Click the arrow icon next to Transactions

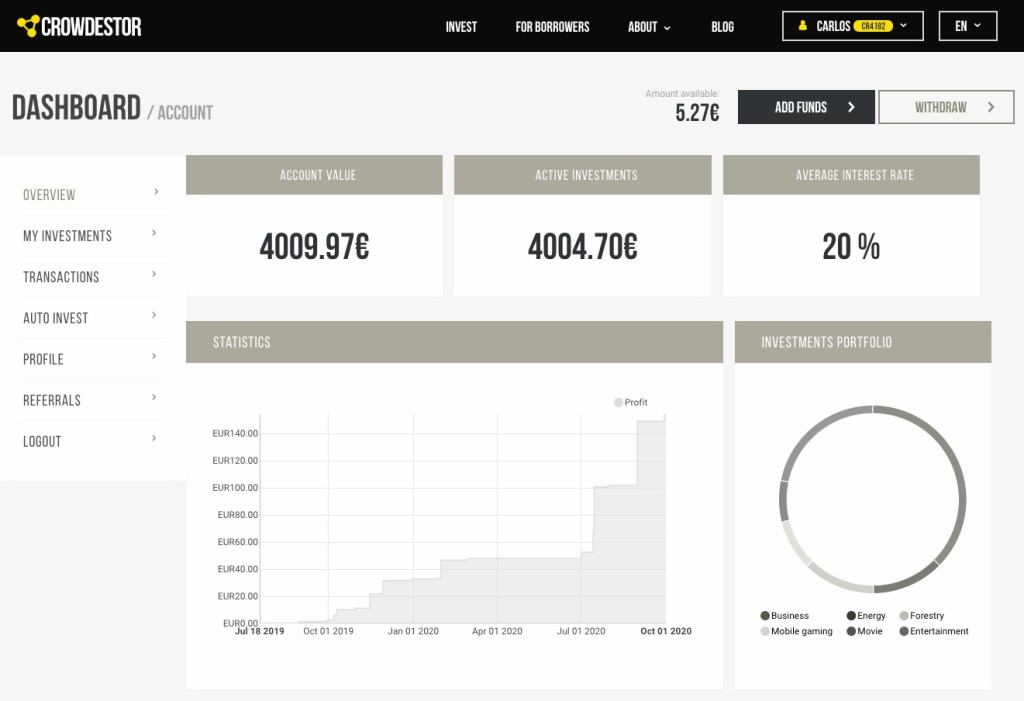[x=155, y=274]
